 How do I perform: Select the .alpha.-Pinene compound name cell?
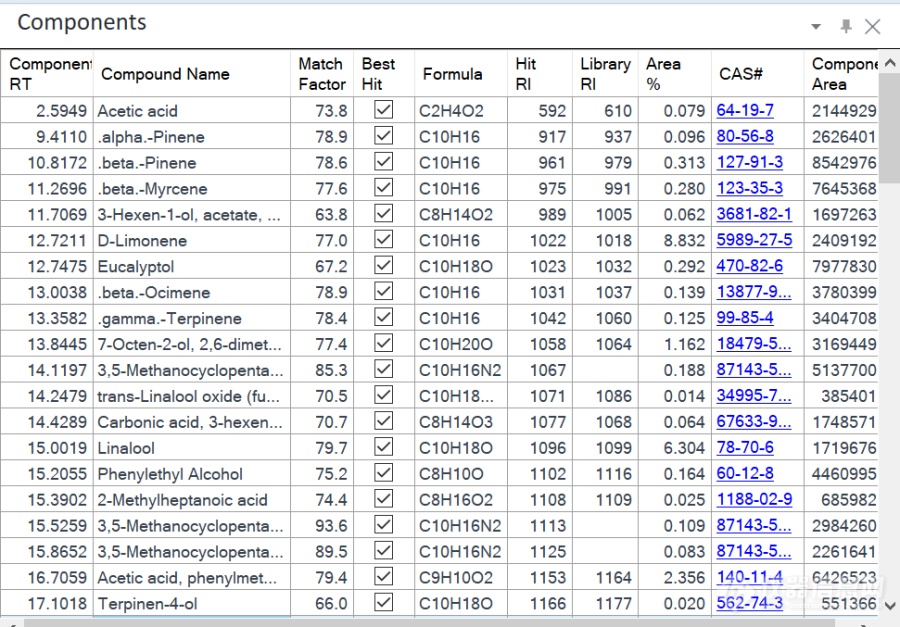[192, 136]
